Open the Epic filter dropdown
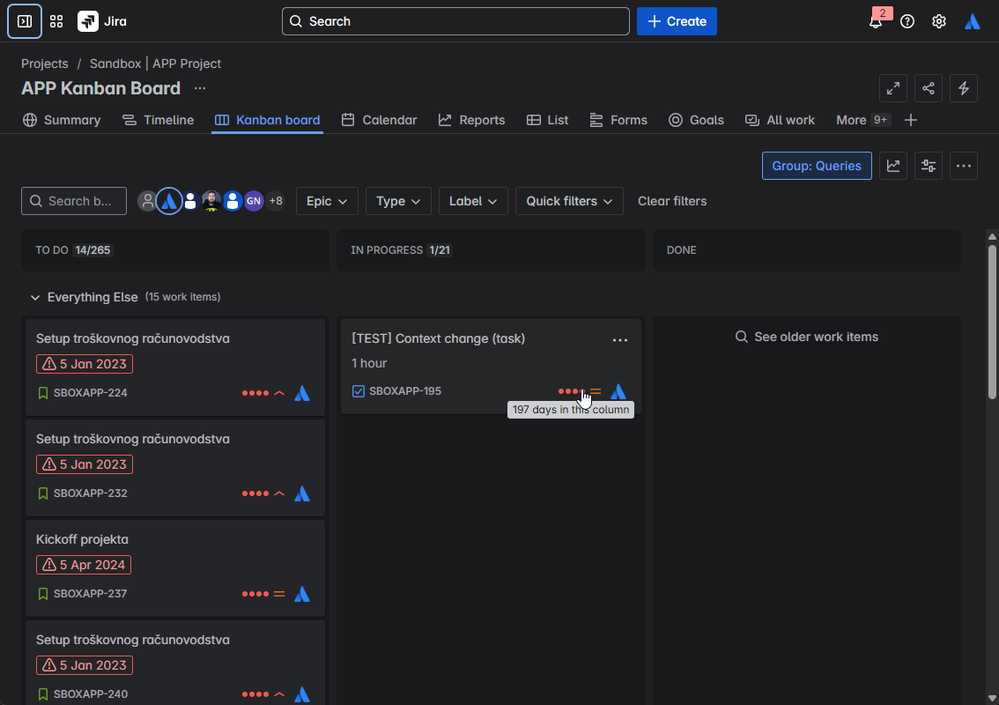The image size is (999, 705). pyautogui.click(x=327, y=201)
